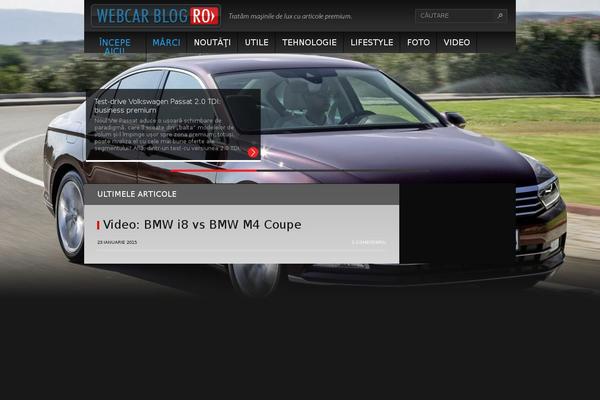The width and height of the screenshot is (600, 400).
Task: Click the 23 ianuarie 2015 date
Action: (117, 242)
